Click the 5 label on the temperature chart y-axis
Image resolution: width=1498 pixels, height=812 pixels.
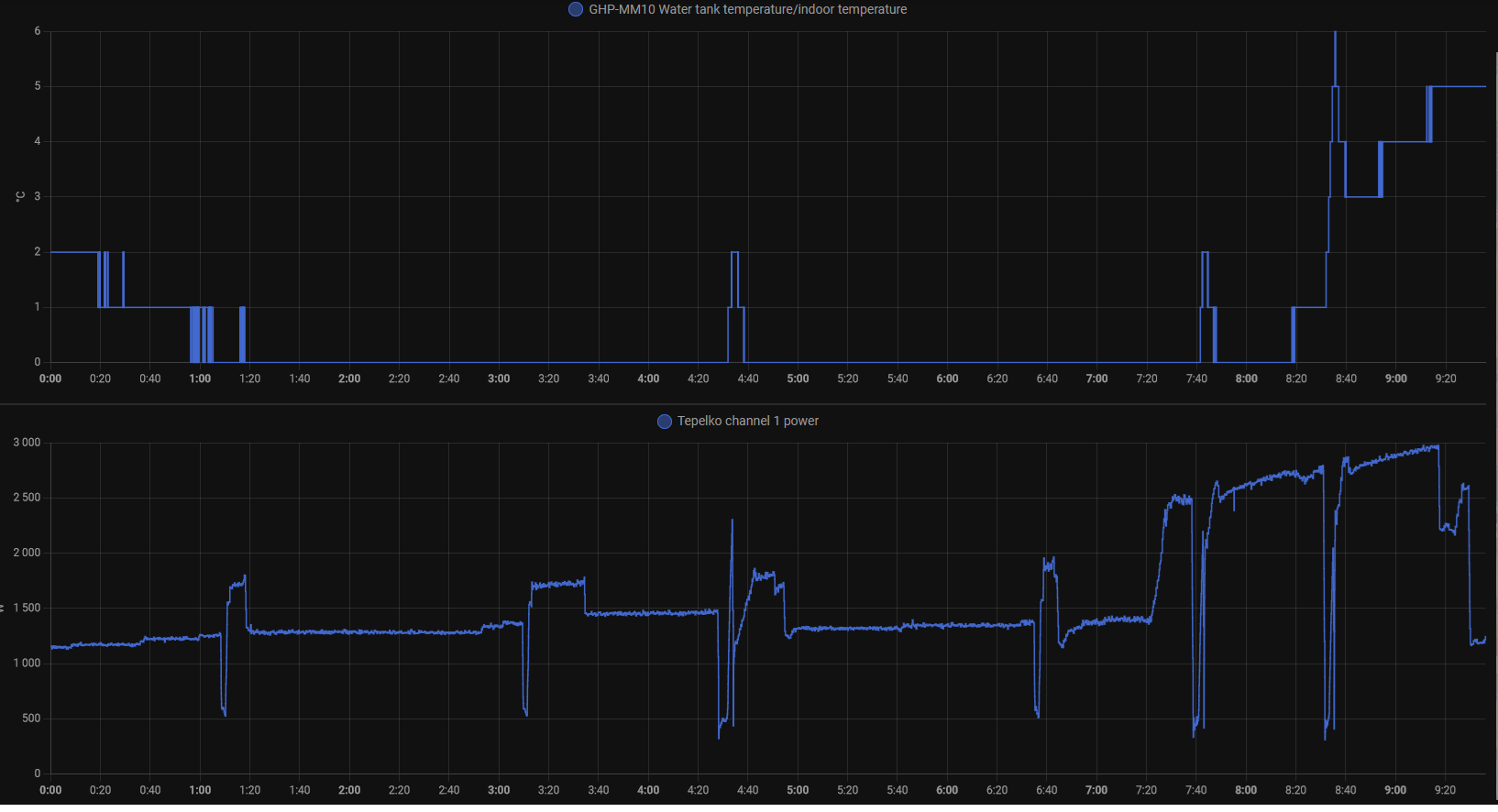(38, 86)
